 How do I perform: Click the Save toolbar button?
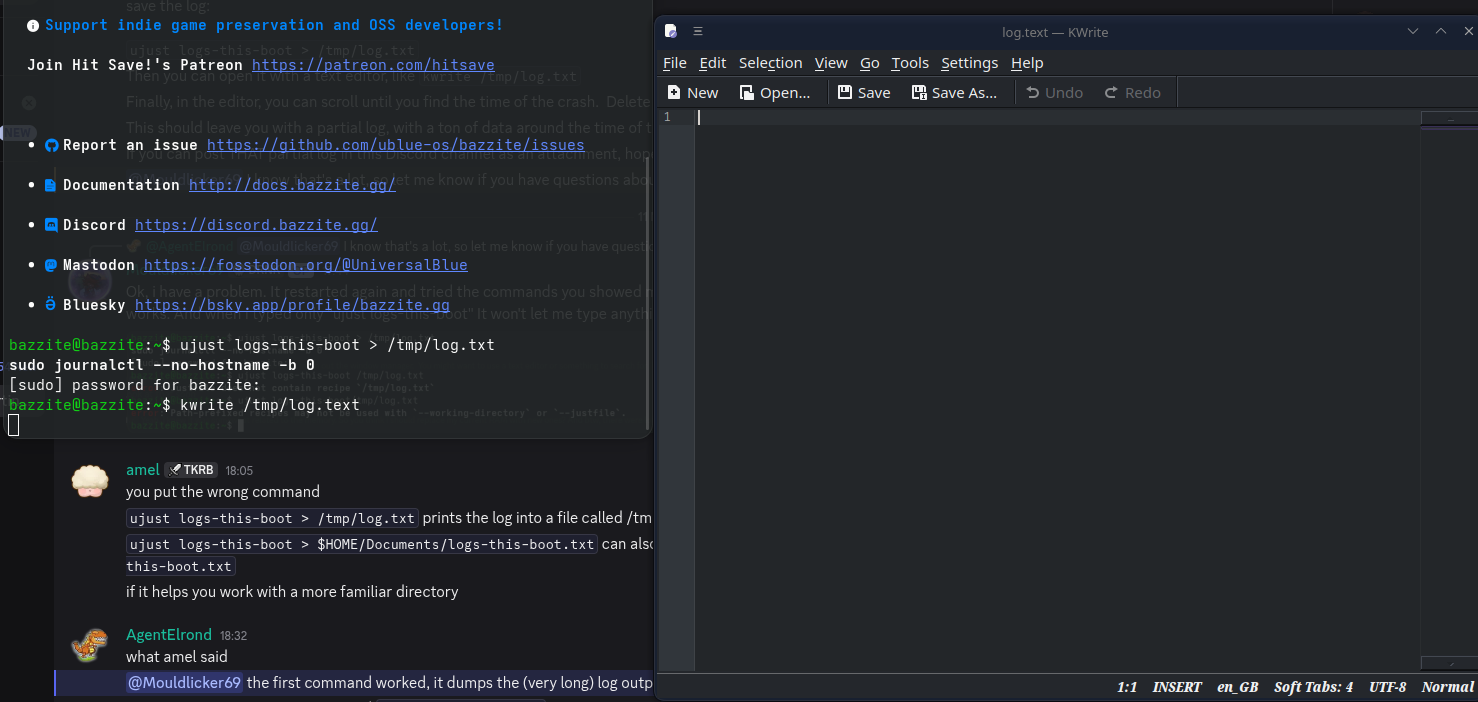click(x=864, y=92)
